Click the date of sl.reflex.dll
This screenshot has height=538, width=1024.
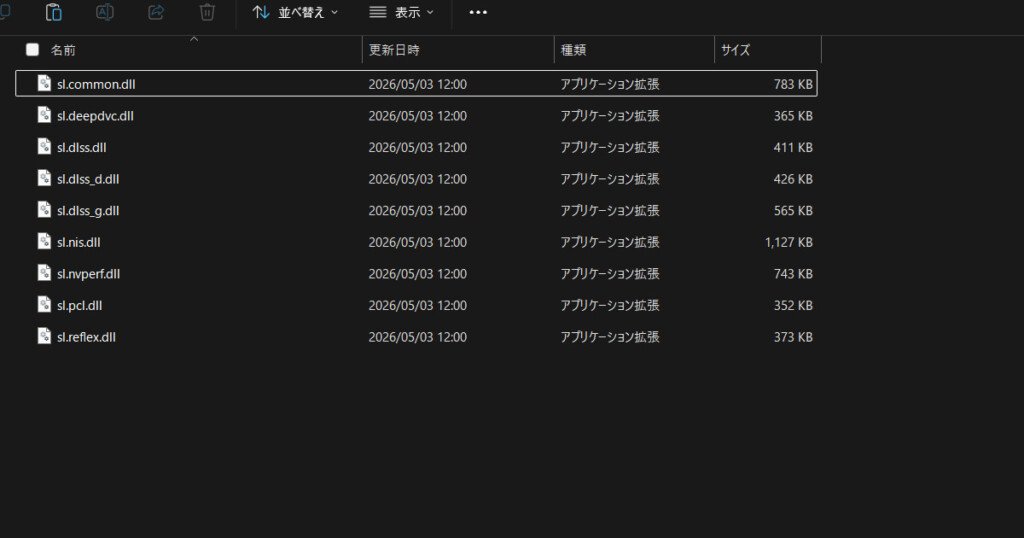[417, 338]
